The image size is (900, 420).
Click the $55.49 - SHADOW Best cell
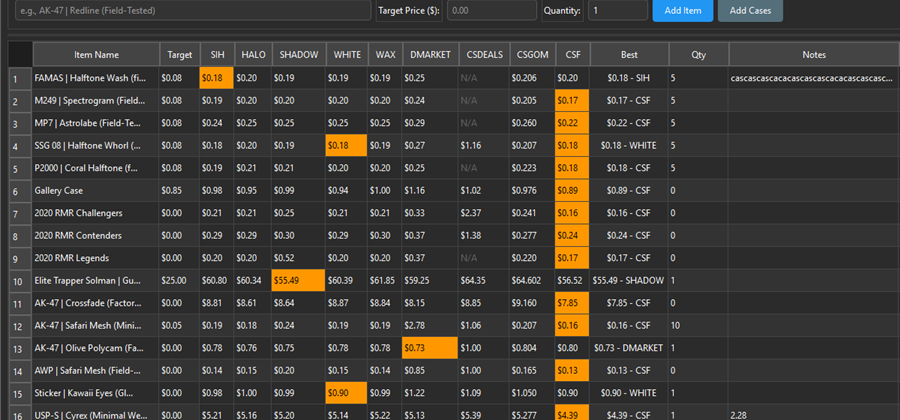[x=629, y=281]
